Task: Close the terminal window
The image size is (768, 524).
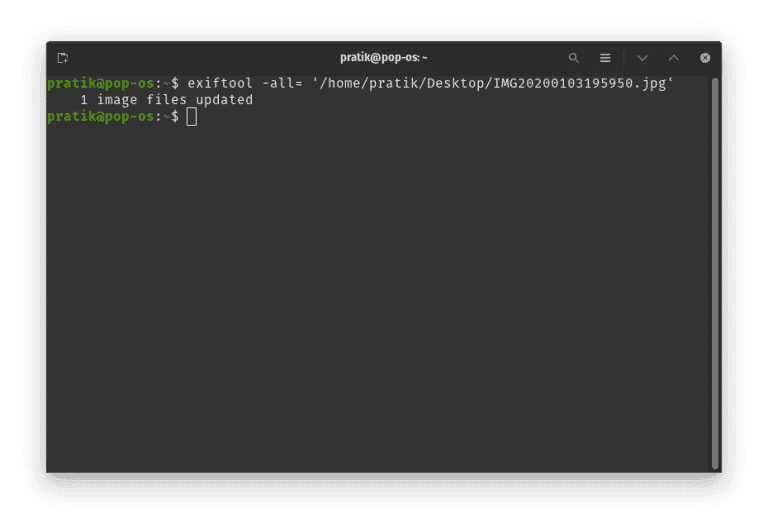Action: (x=705, y=58)
